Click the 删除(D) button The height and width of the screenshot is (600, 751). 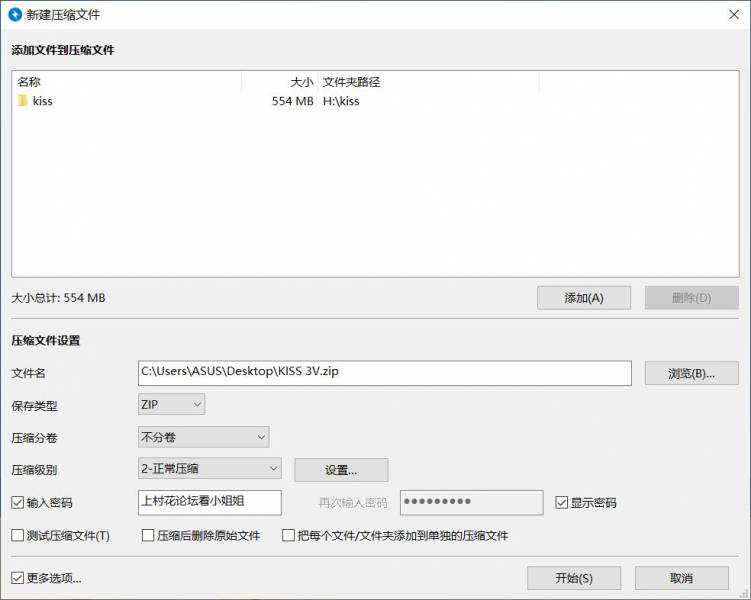coord(692,298)
